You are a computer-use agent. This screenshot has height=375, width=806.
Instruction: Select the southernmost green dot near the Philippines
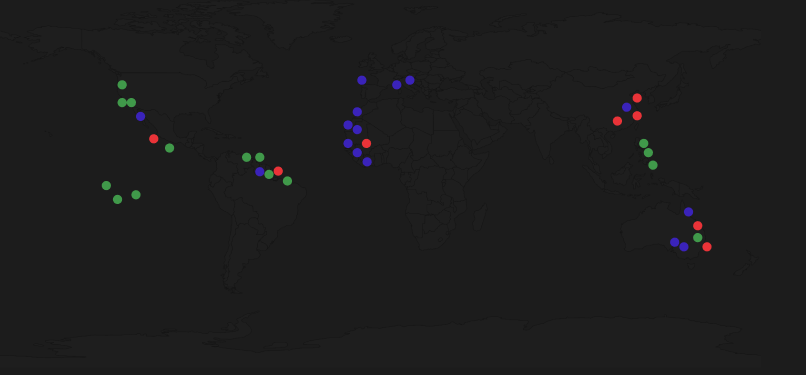(x=653, y=165)
